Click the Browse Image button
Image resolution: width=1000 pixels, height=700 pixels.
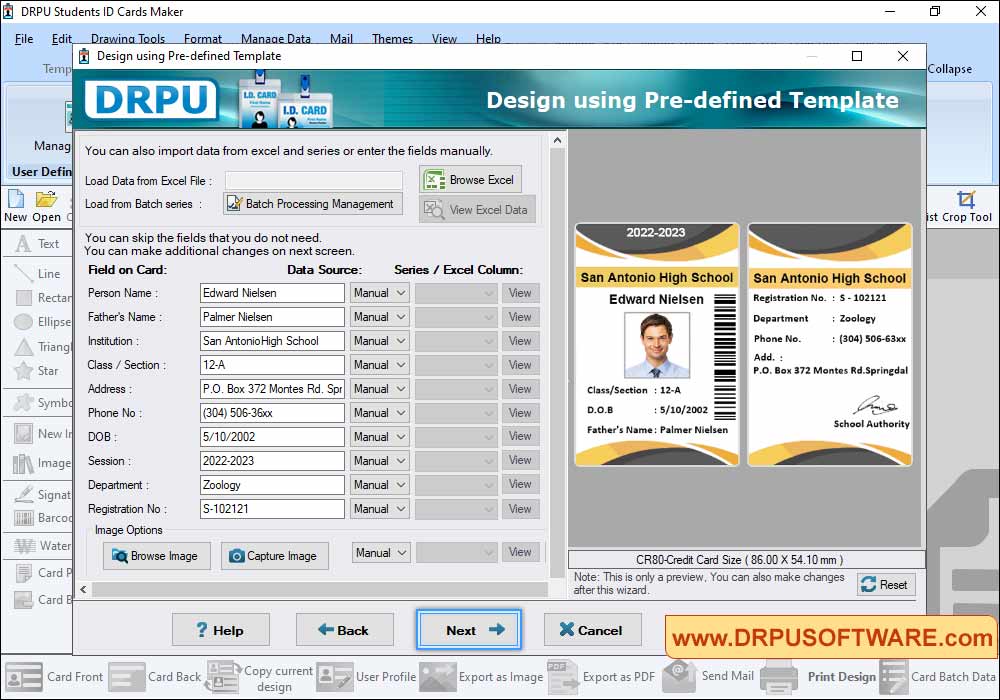tap(156, 556)
